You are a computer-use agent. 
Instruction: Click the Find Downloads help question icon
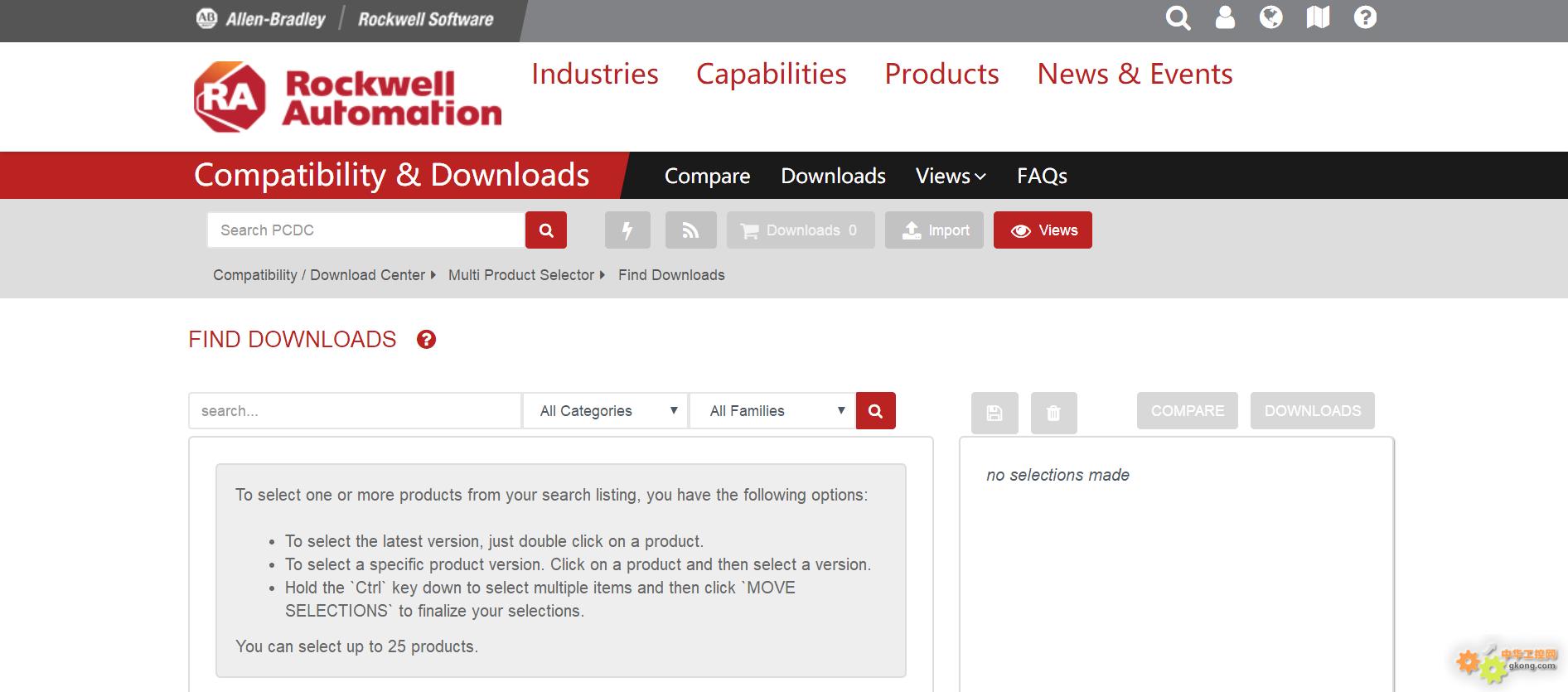click(x=426, y=339)
